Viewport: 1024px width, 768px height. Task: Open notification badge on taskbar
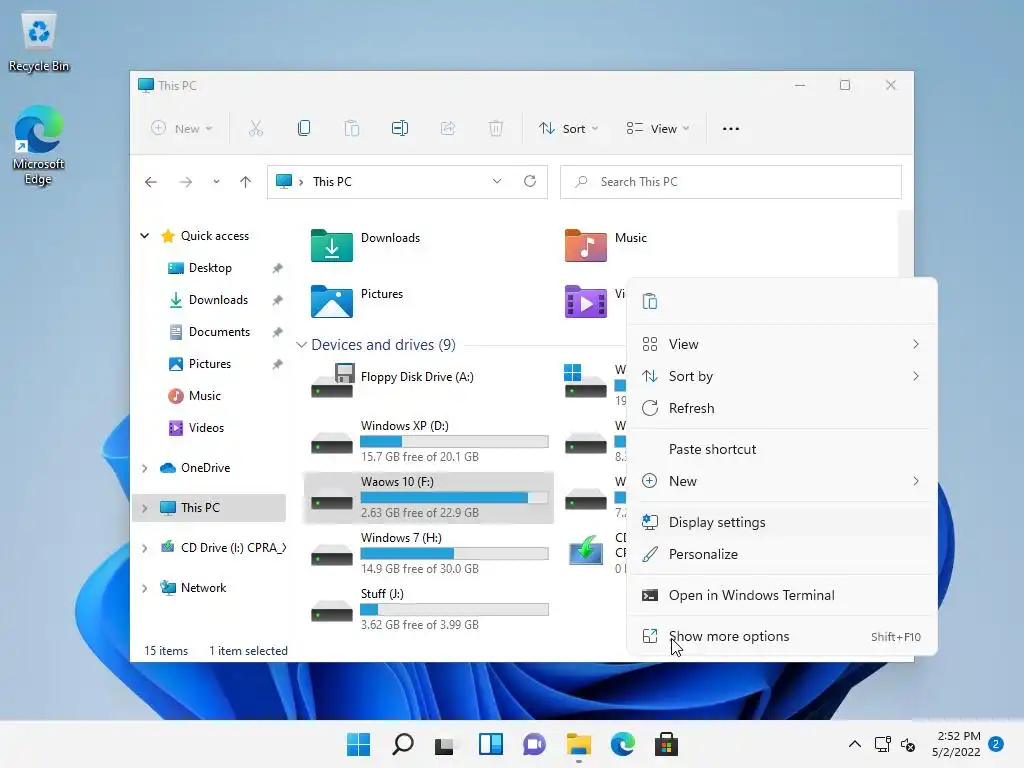[x=996, y=744]
